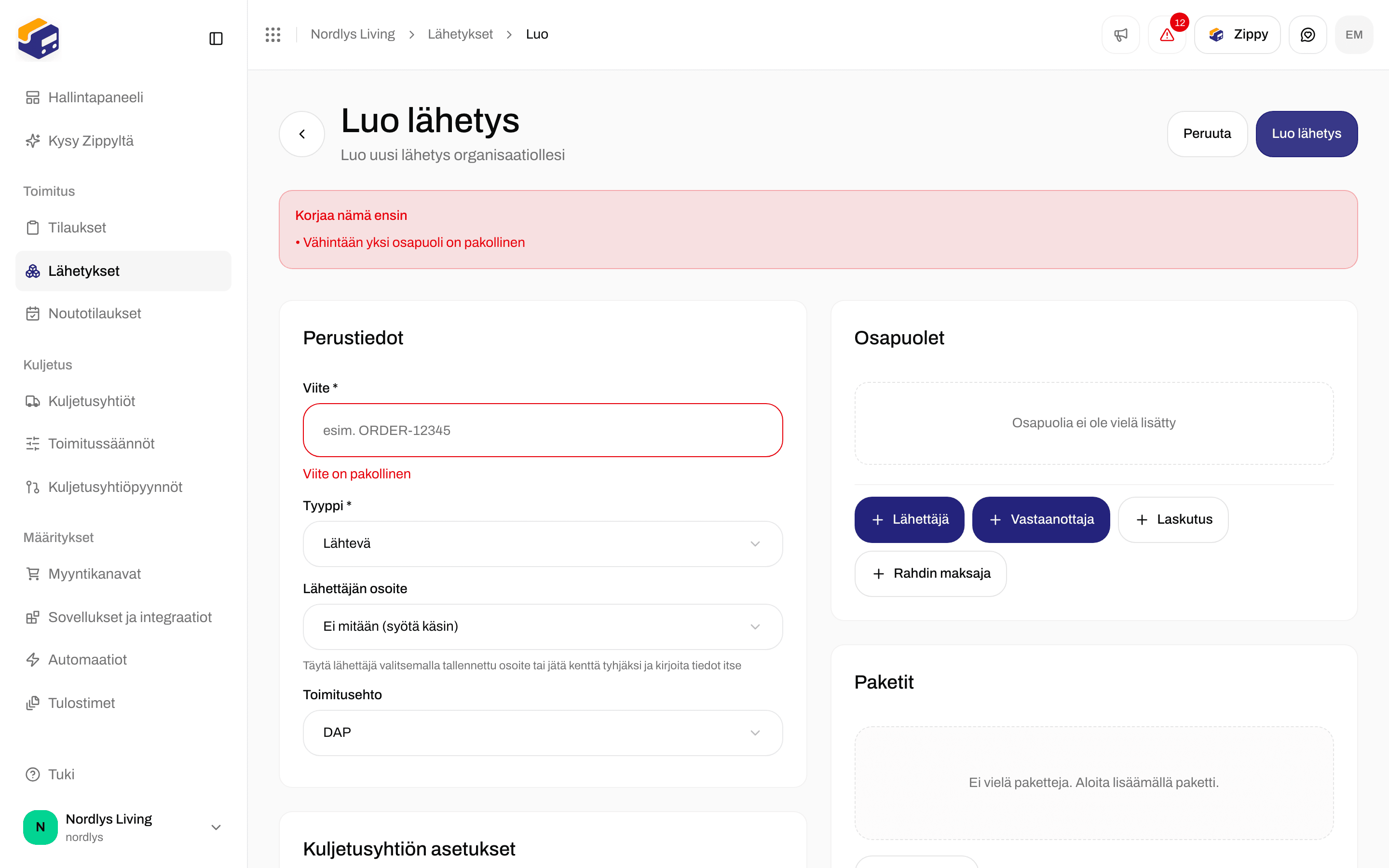Expand Nordlys Living organization switcher

point(123,827)
